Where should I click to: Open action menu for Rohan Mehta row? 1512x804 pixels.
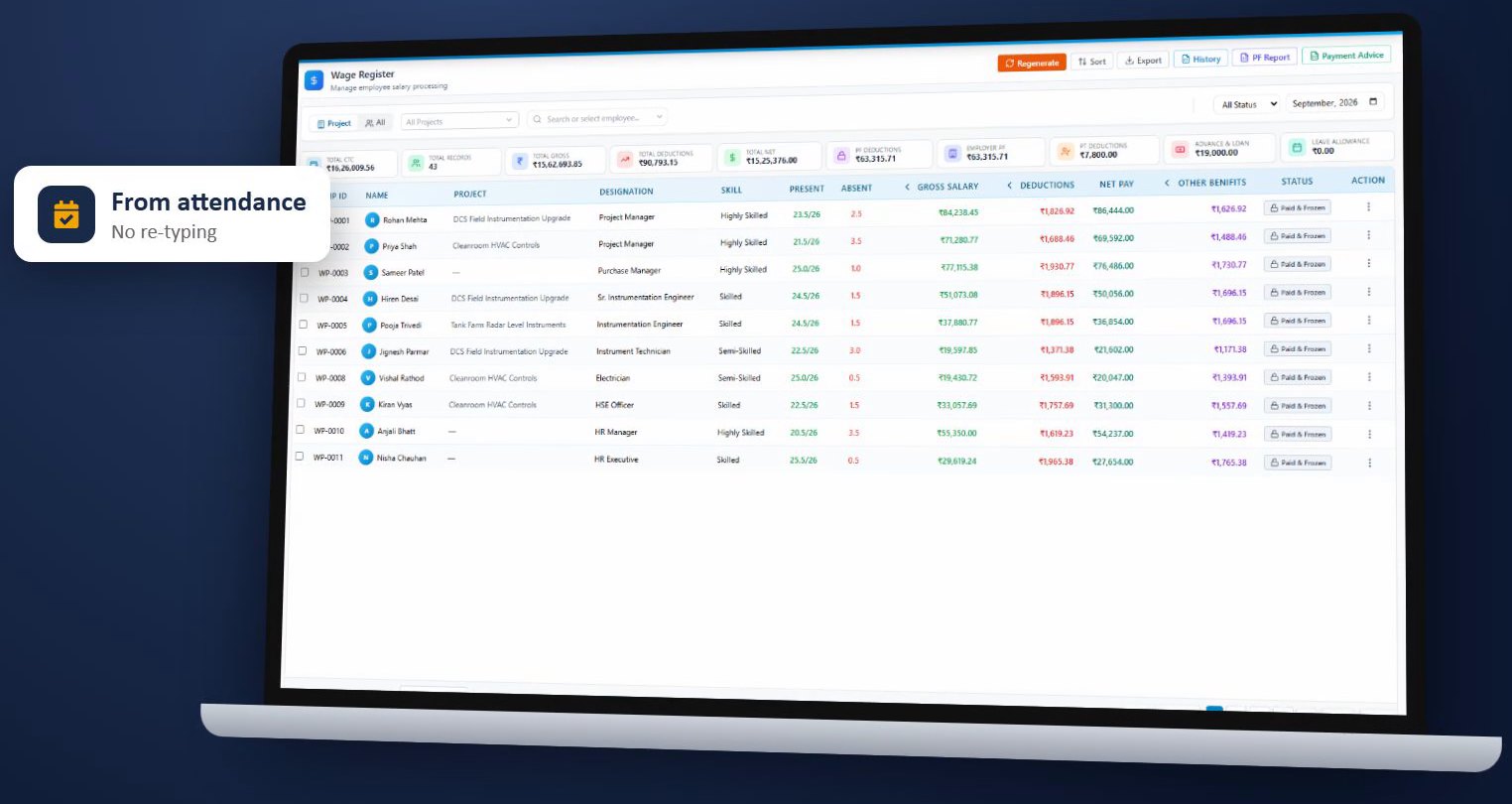pos(1368,206)
